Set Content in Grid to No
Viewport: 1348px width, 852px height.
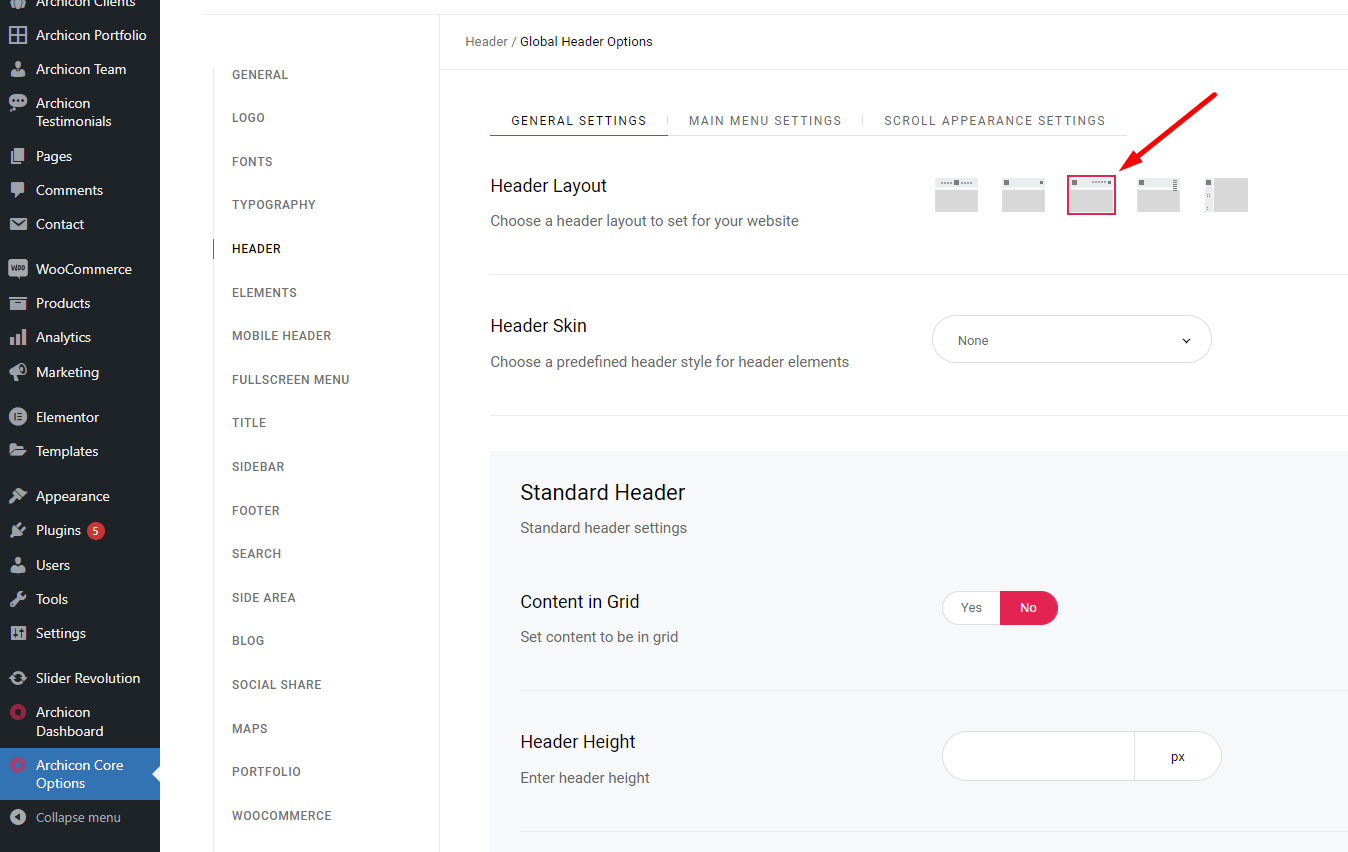(x=1028, y=608)
